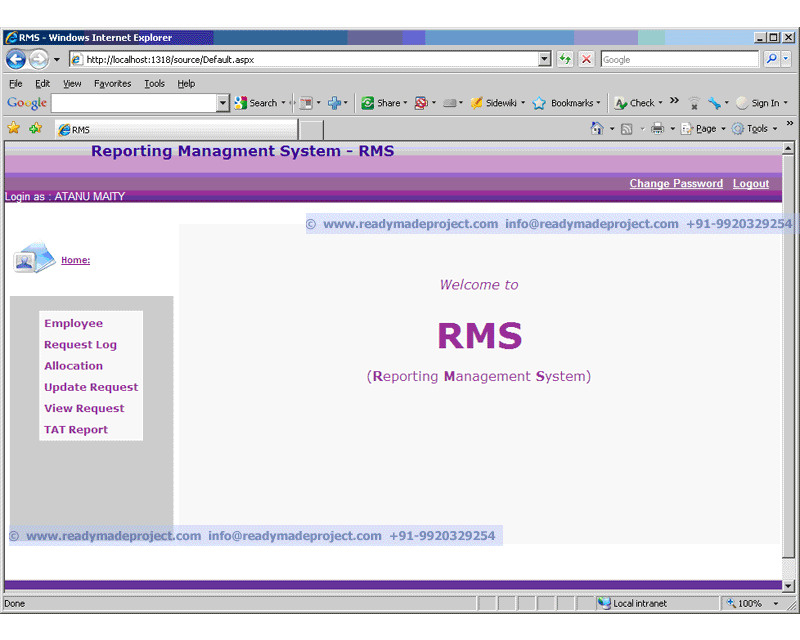Click the Google search box at top right

click(679, 60)
